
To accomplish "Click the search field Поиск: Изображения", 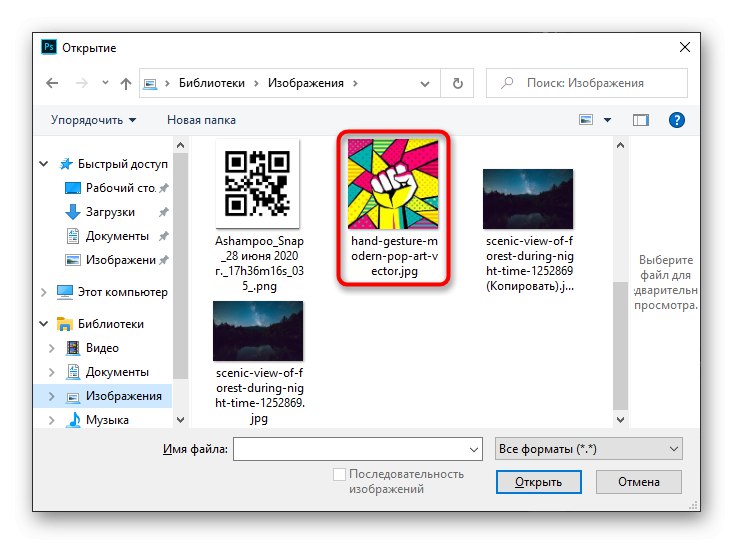I will coord(587,83).
